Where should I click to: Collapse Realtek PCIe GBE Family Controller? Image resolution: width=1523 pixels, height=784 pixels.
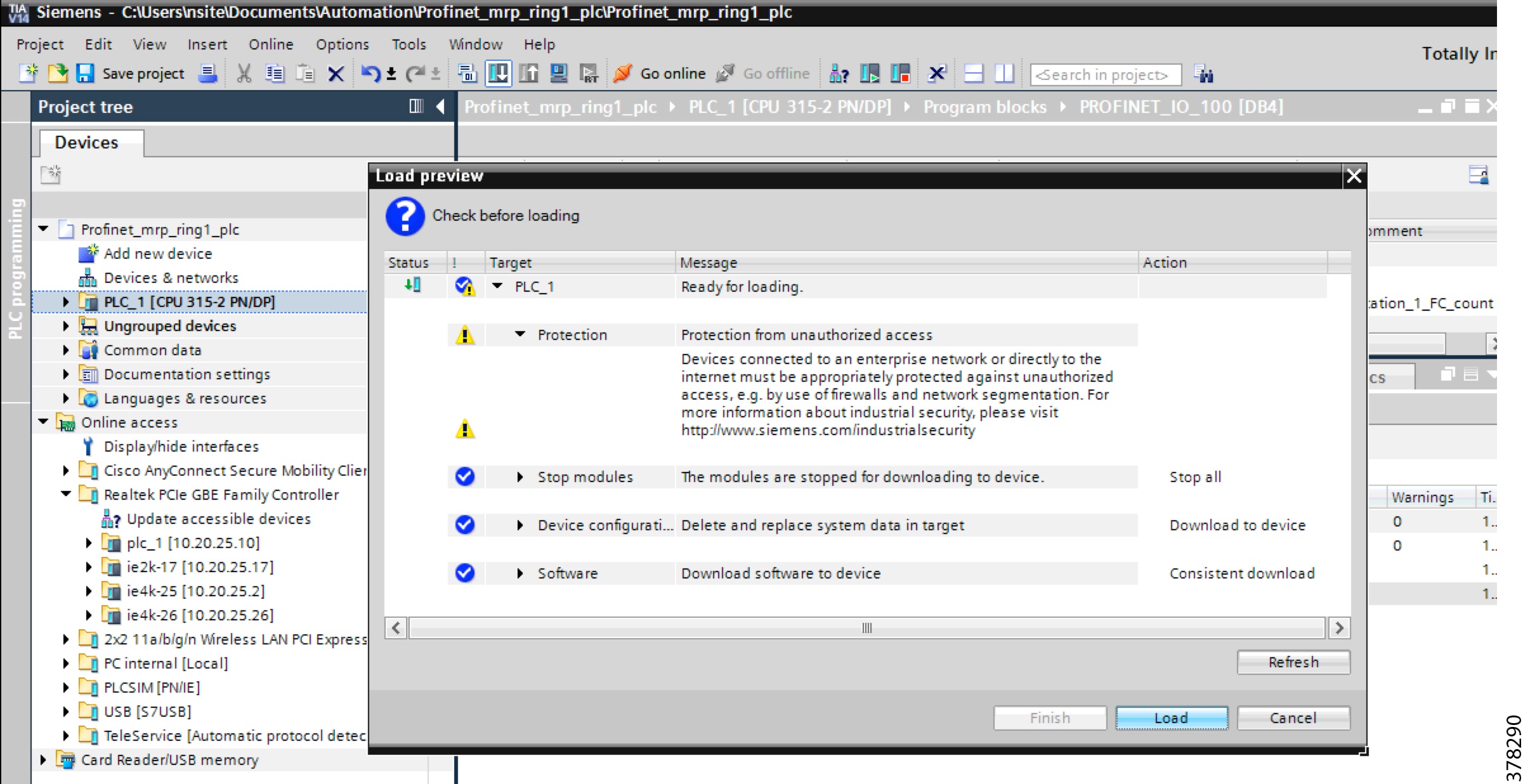click(66, 494)
